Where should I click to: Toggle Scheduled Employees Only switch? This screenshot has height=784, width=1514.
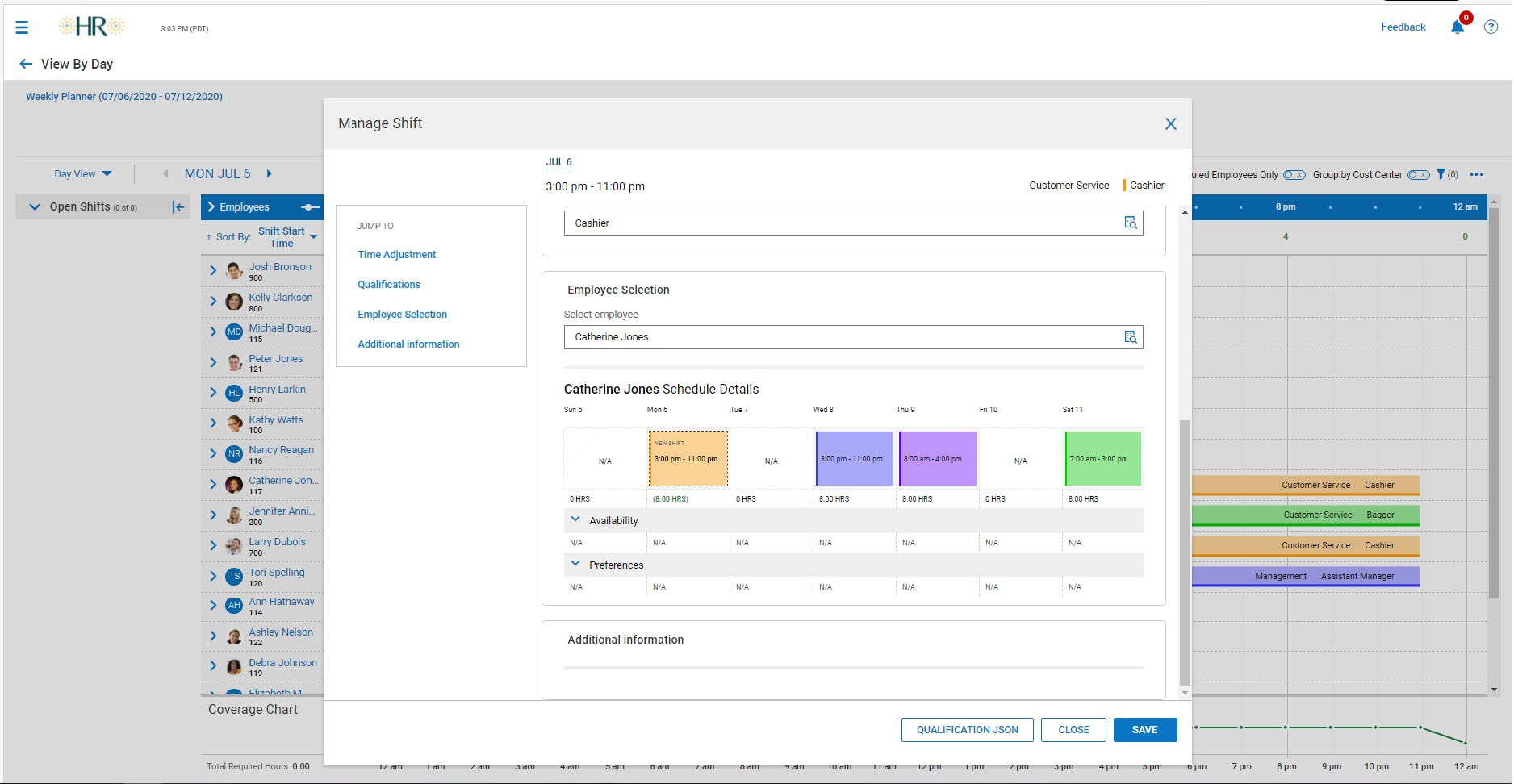tap(1294, 175)
